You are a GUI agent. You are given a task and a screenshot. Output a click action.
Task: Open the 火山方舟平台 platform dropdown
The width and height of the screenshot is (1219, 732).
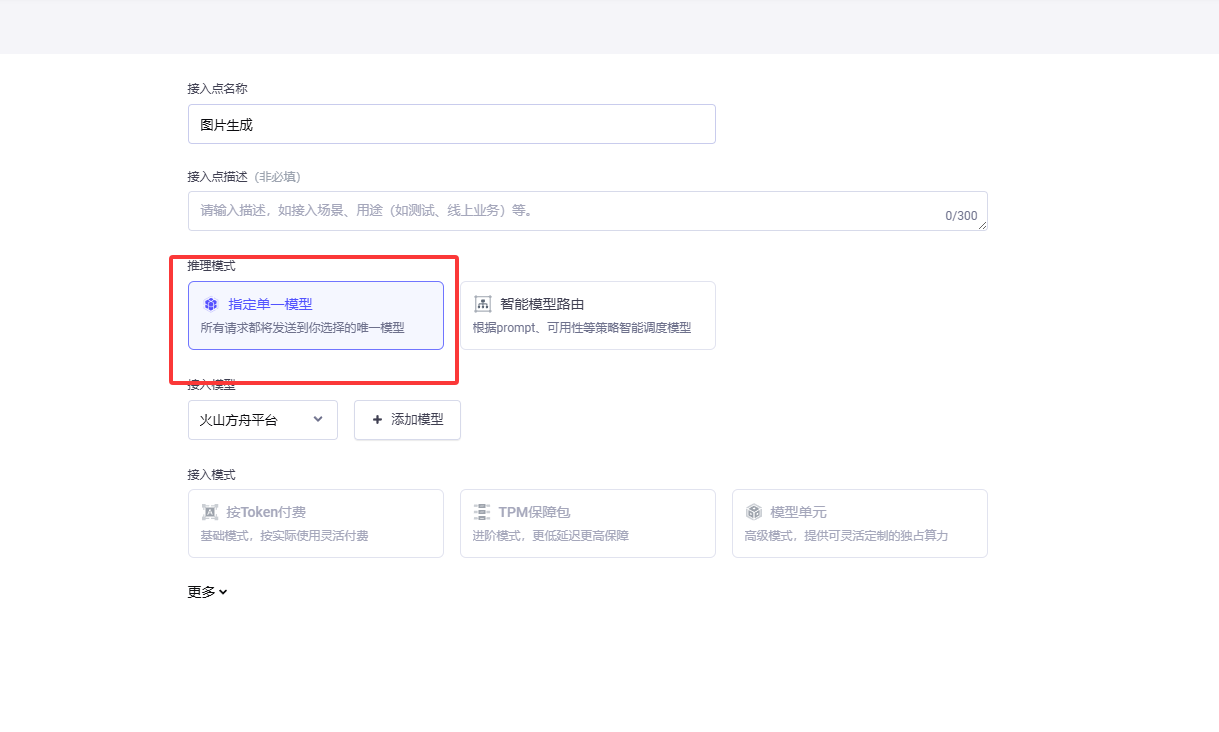point(262,420)
